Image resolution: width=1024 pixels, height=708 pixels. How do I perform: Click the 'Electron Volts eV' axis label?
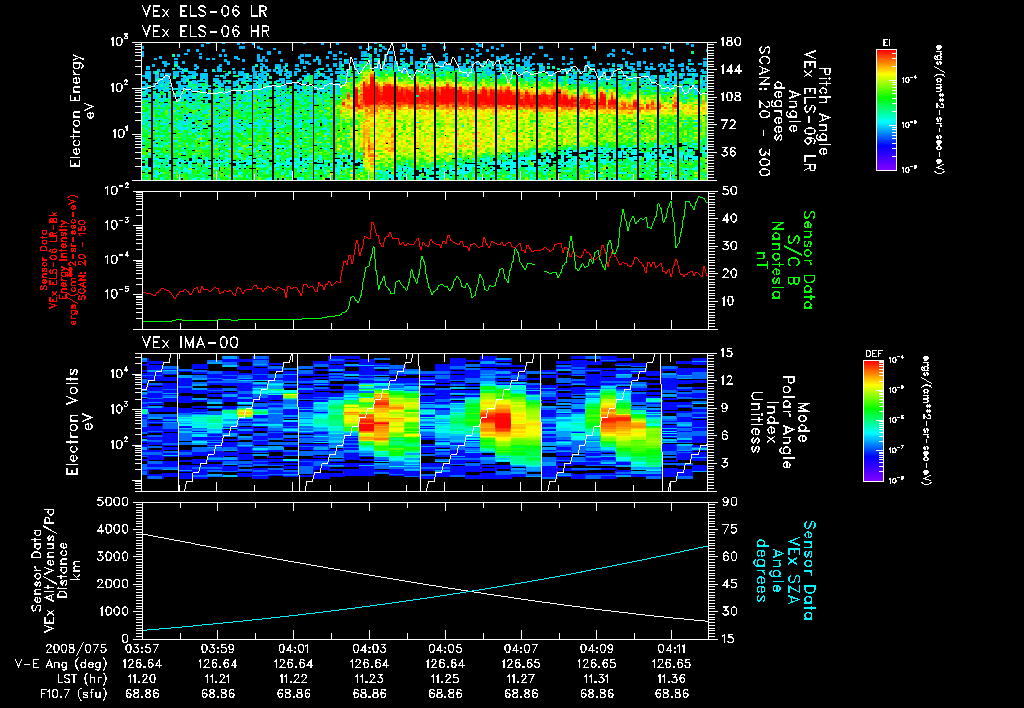click(x=78, y=421)
